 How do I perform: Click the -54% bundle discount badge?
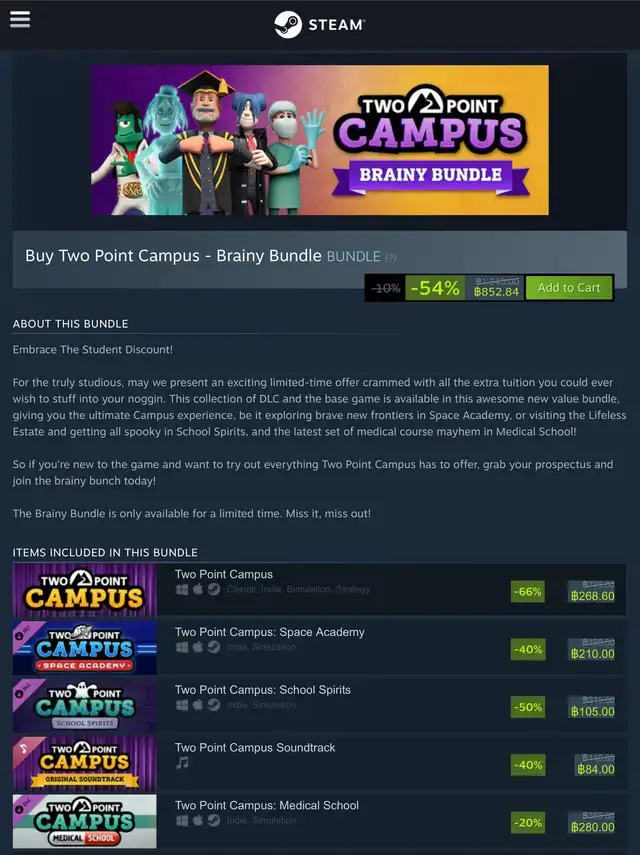(435, 287)
